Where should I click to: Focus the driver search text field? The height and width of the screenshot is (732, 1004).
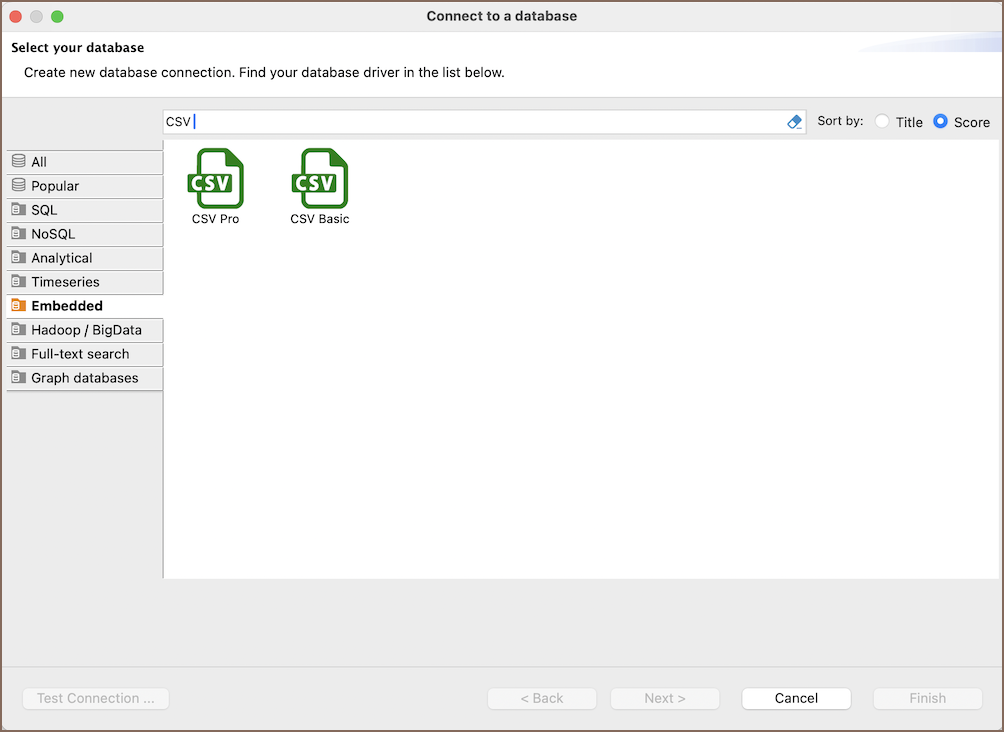[480, 122]
